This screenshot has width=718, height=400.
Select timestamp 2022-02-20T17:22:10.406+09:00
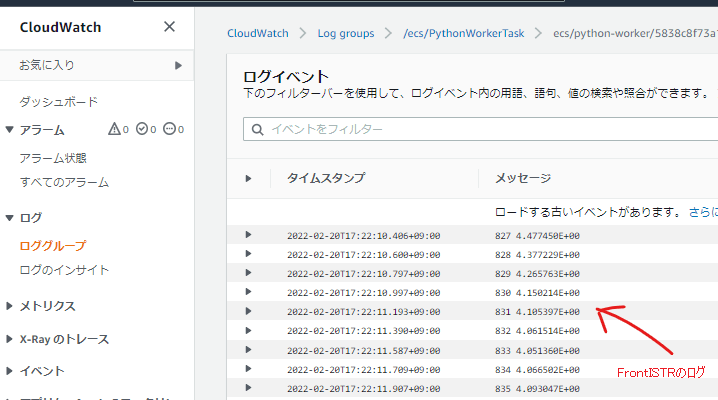click(364, 236)
